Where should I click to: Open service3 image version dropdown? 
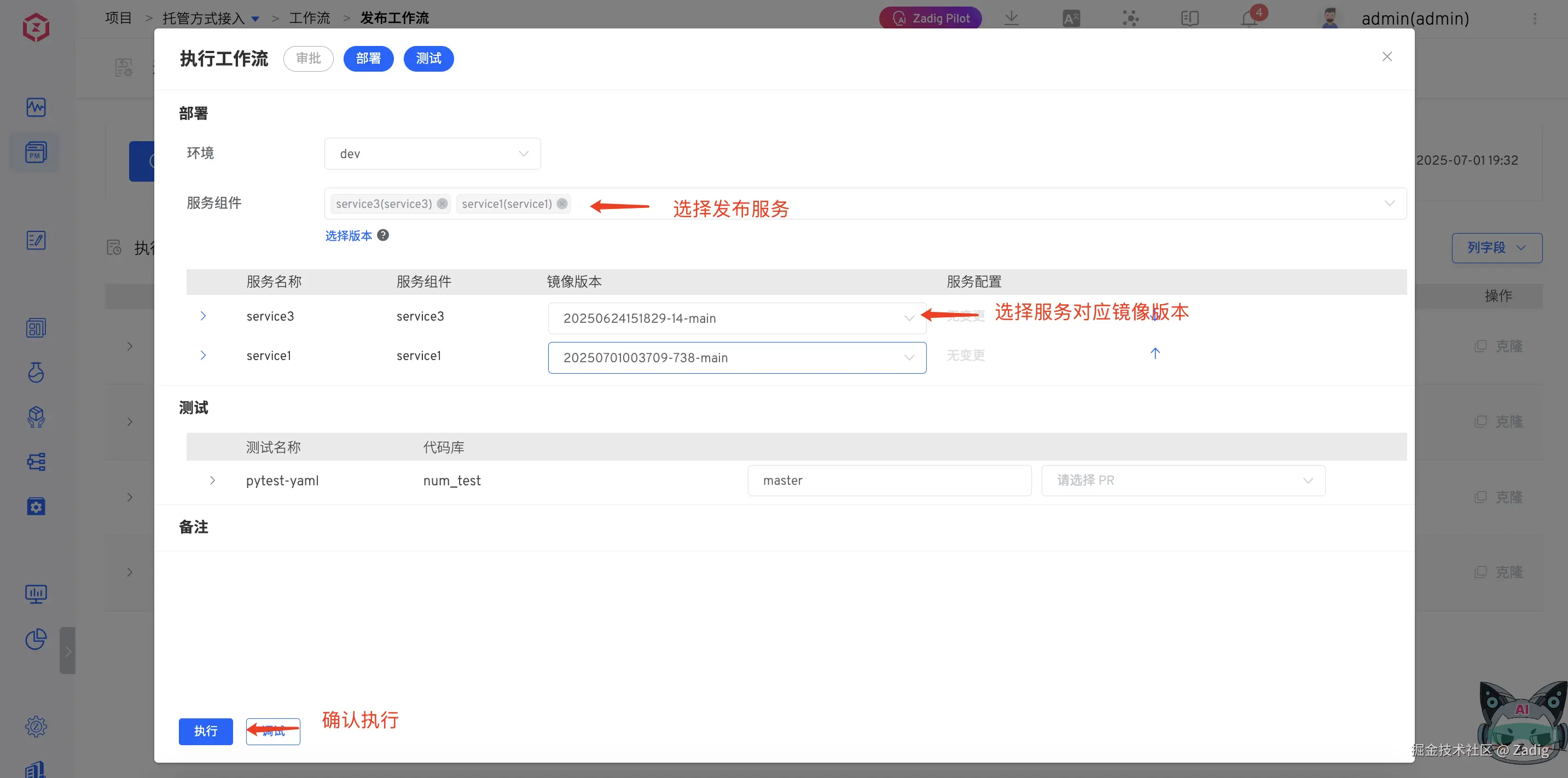(736, 318)
